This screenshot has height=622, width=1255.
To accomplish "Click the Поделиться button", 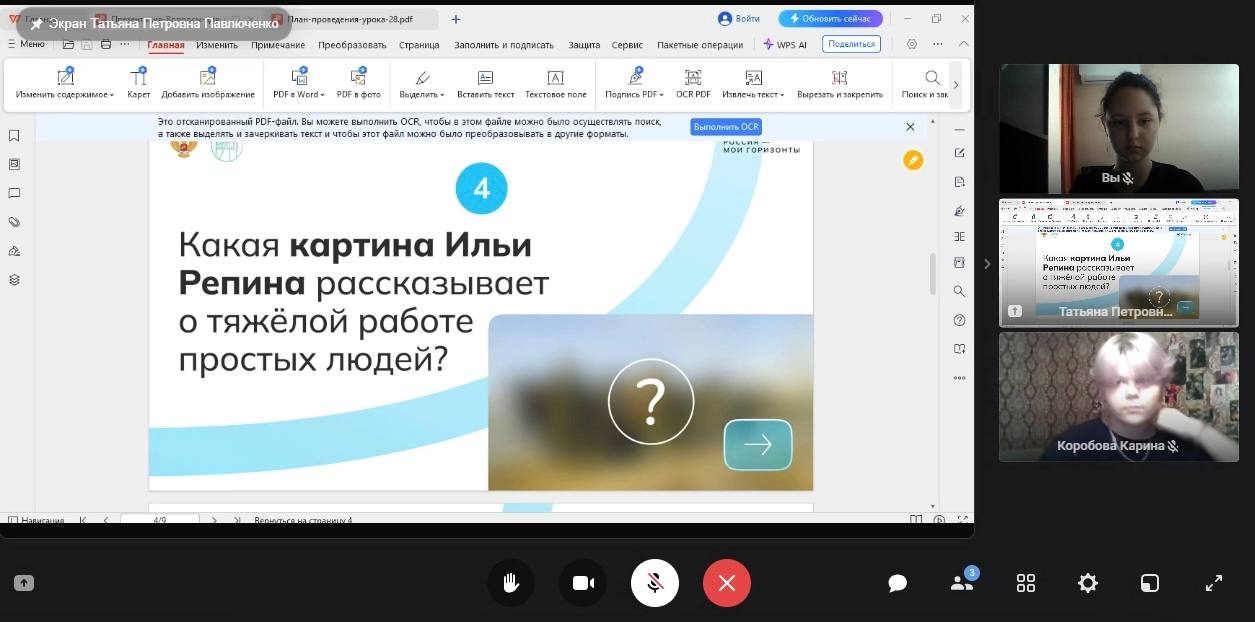I will tap(851, 44).
